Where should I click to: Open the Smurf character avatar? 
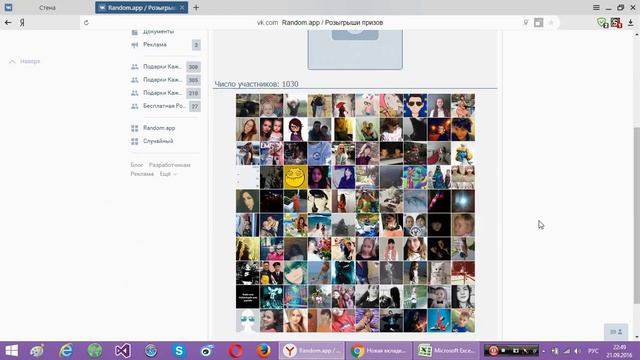(x=463, y=153)
